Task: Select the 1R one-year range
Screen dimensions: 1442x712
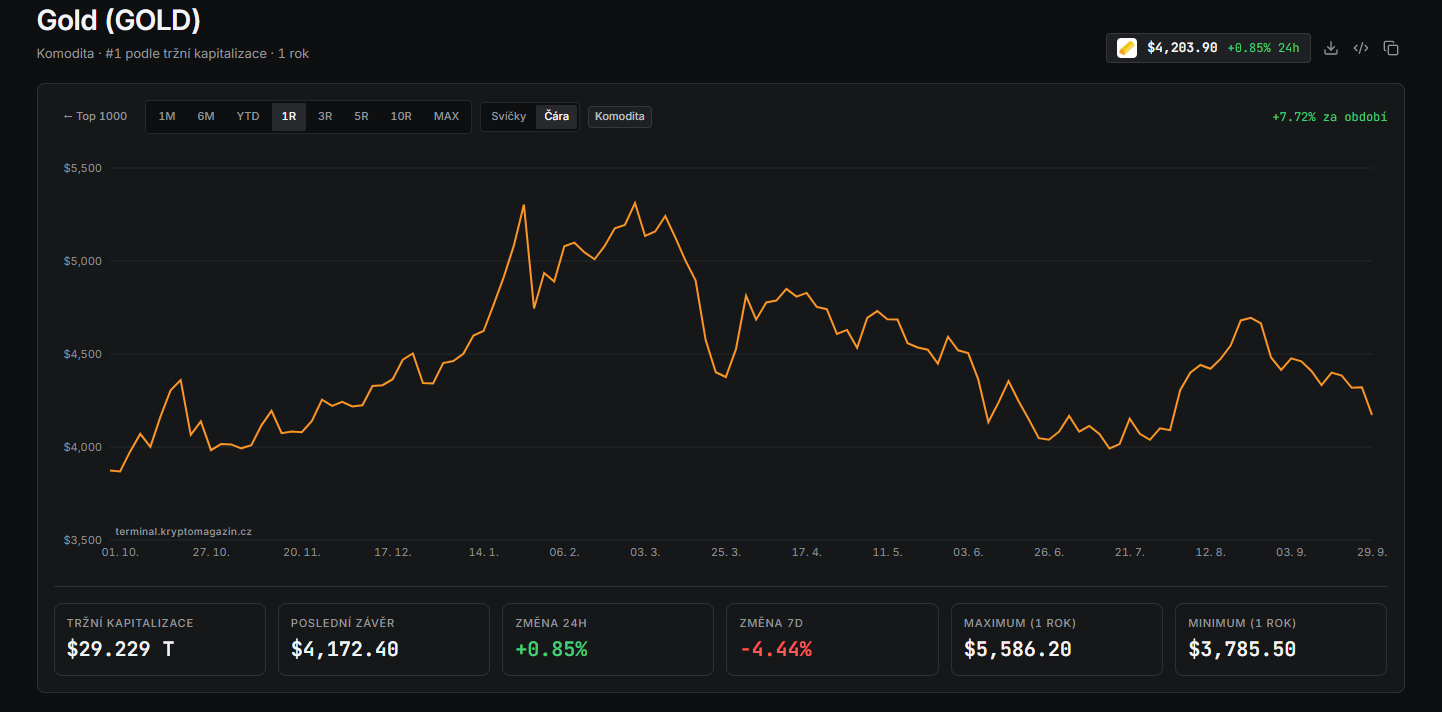Action: pyautogui.click(x=289, y=116)
